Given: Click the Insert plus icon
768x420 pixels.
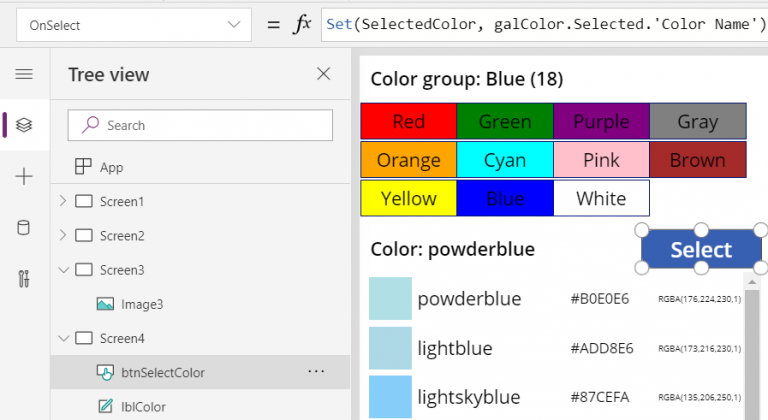Looking at the screenshot, I should click(24, 176).
